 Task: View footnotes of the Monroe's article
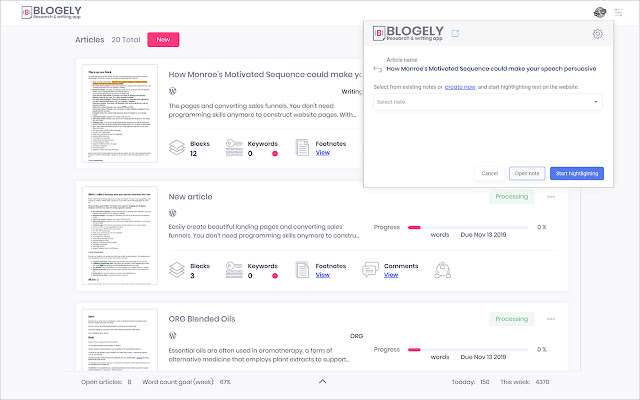[x=322, y=153]
